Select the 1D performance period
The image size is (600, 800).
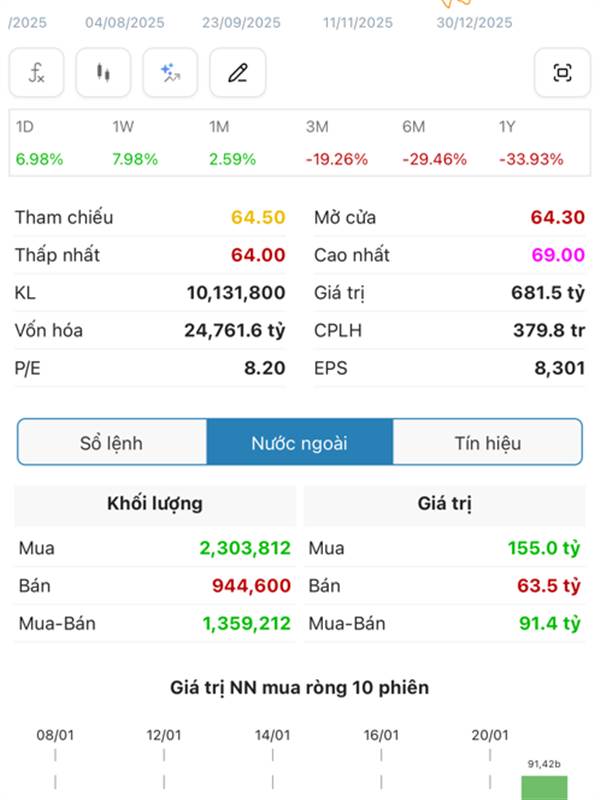[x=40, y=143]
